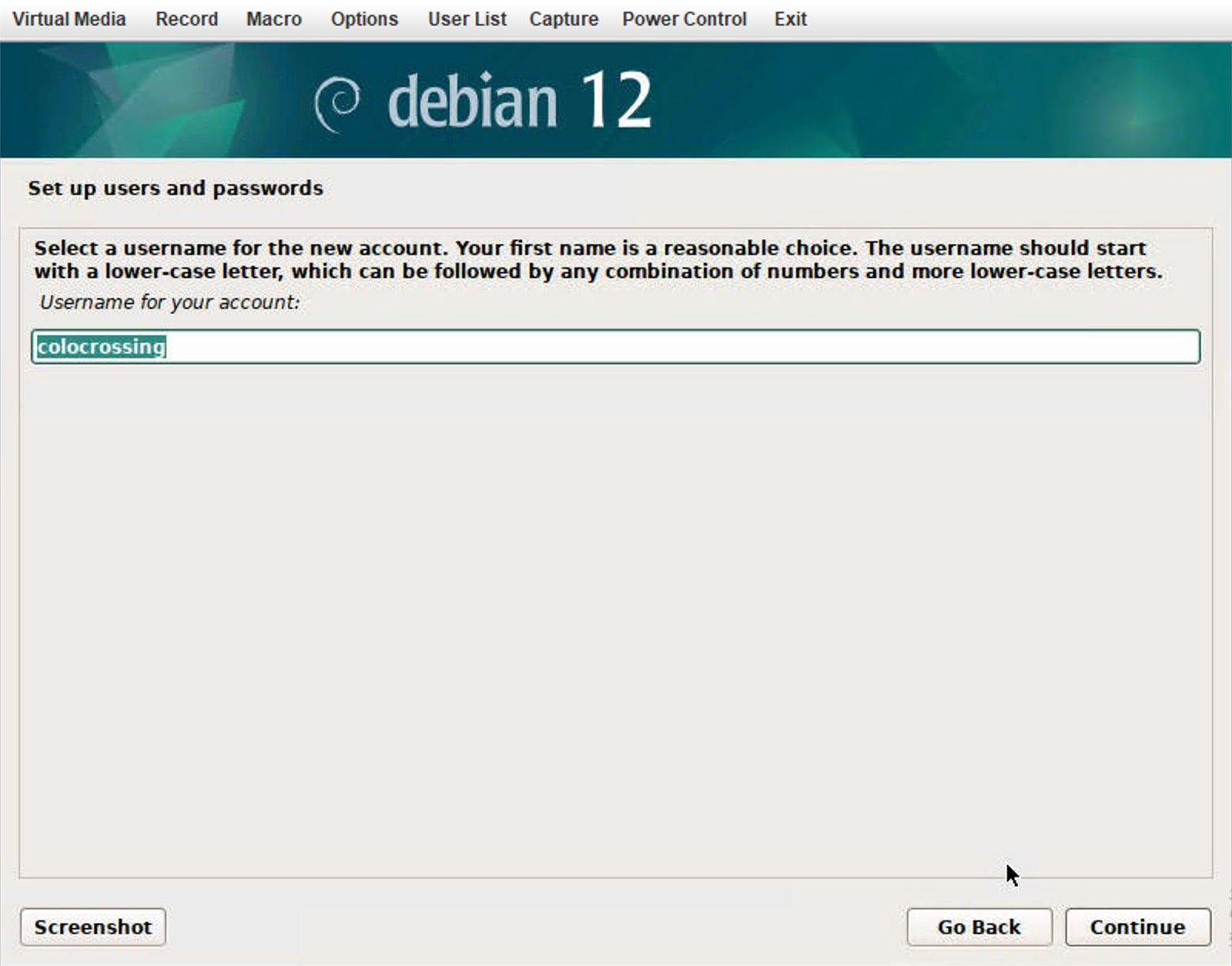Click the installer Screenshot button
This screenshot has width=1232, height=966.
[x=92, y=927]
